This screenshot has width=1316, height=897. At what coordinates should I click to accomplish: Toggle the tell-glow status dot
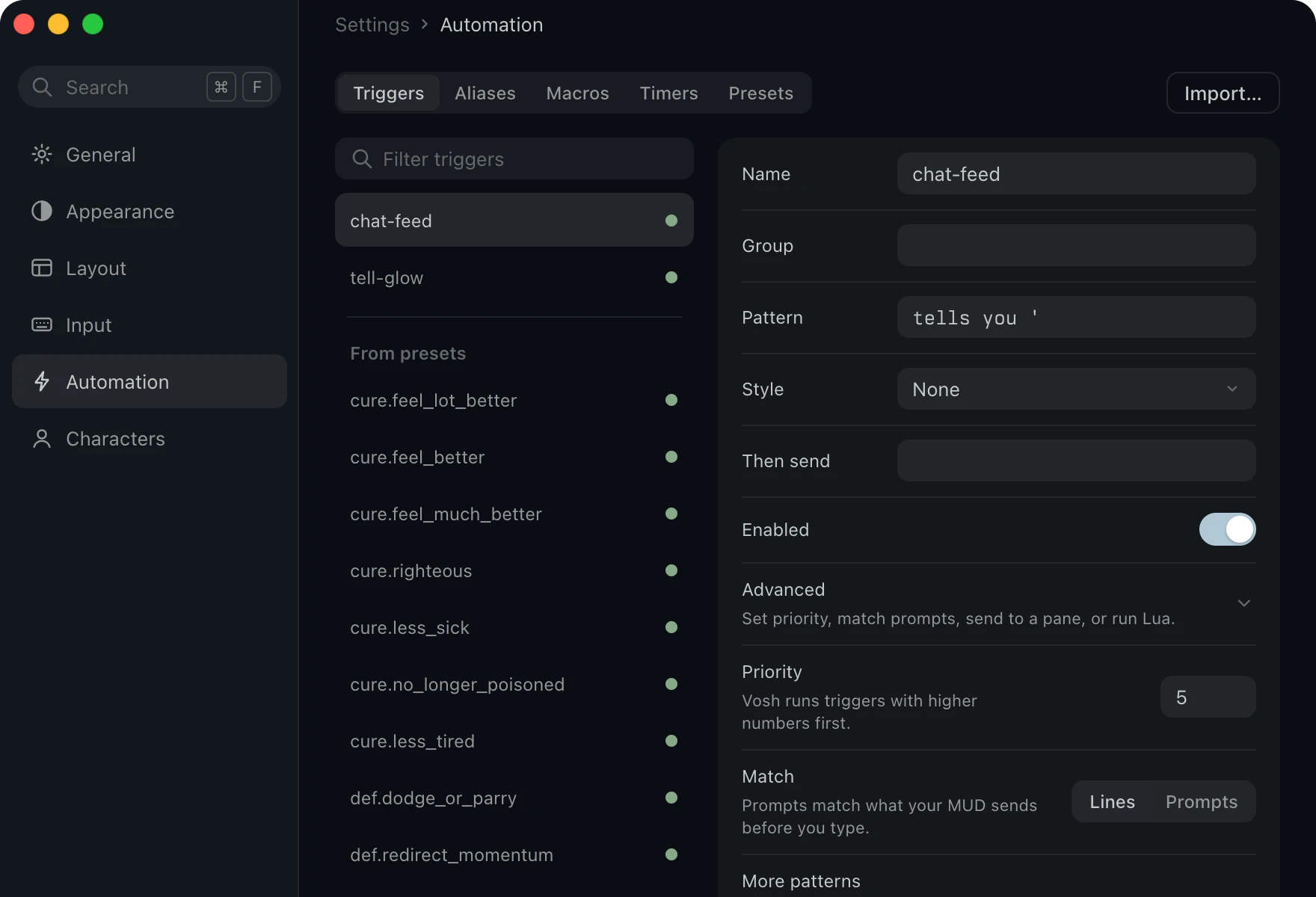pyautogui.click(x=671, y=277)
